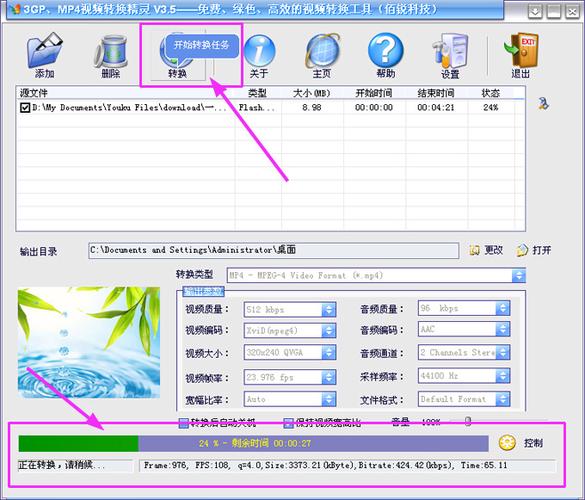Click the 大小(MB) column header

click(x=312, y=93)
